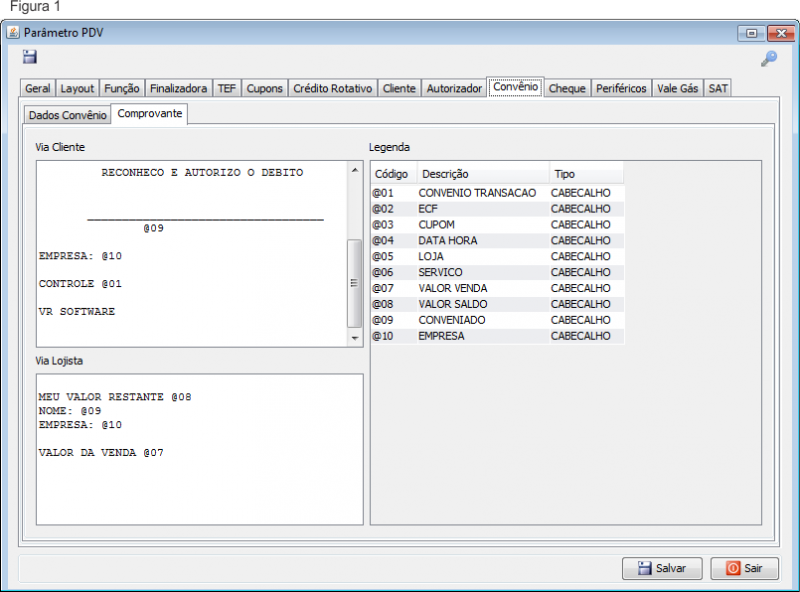Select the Dados Convênio sub-tab
This screenshot has width=800, height=592.
67,115
